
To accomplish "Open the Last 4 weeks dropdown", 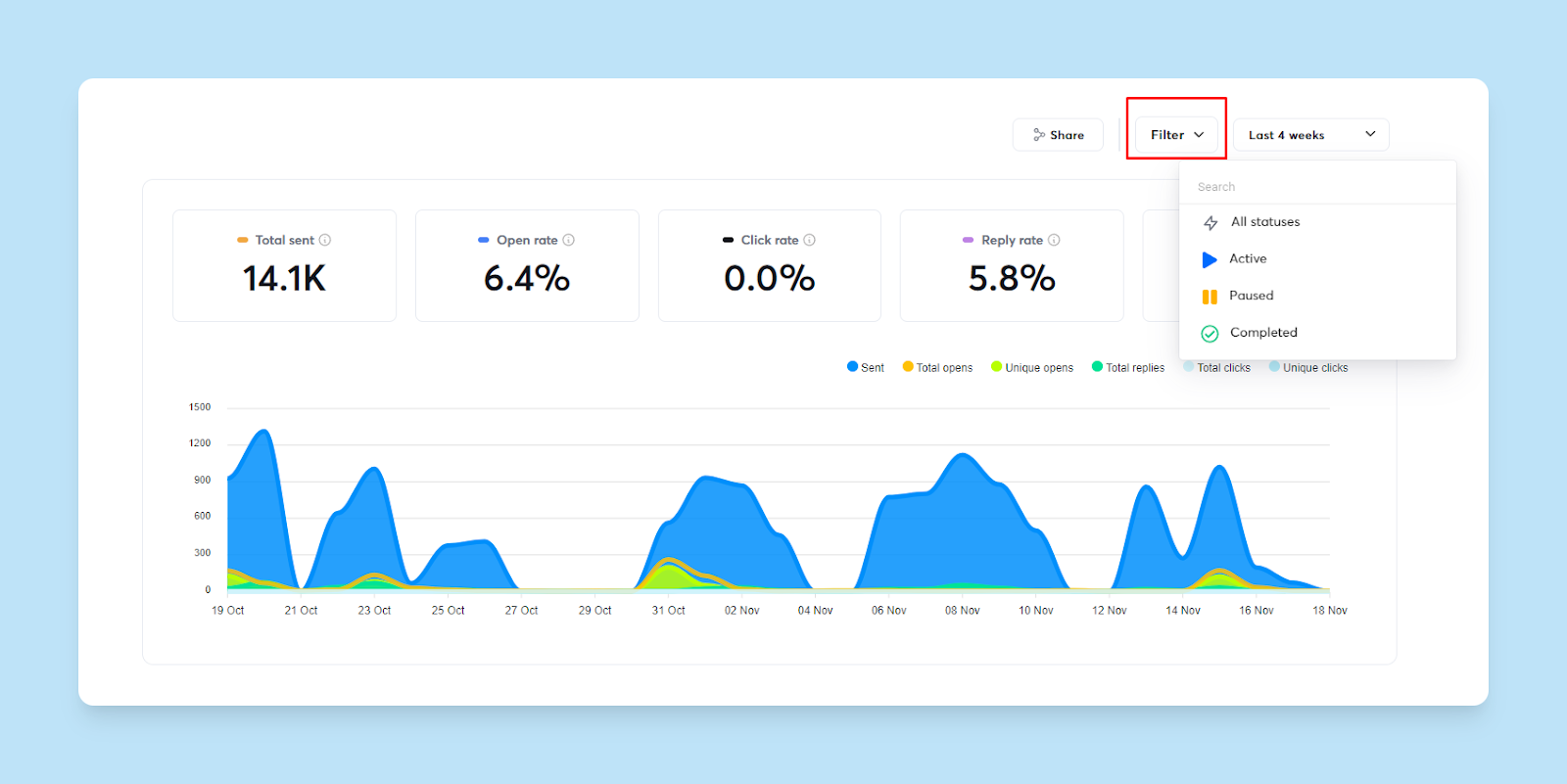I will tap(1310, 135).
